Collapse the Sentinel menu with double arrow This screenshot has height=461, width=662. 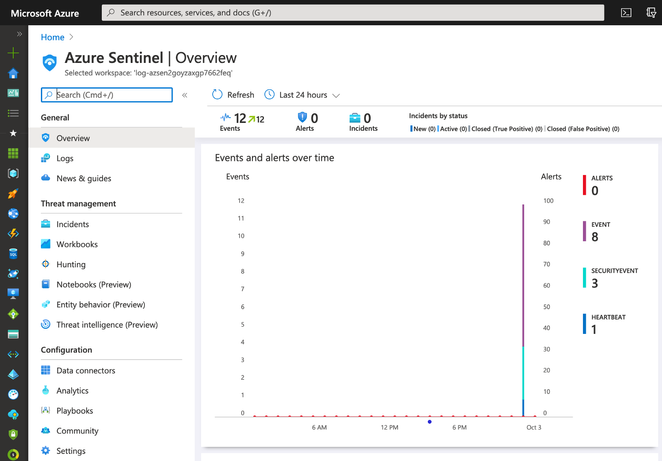click(x=184, y=95)
